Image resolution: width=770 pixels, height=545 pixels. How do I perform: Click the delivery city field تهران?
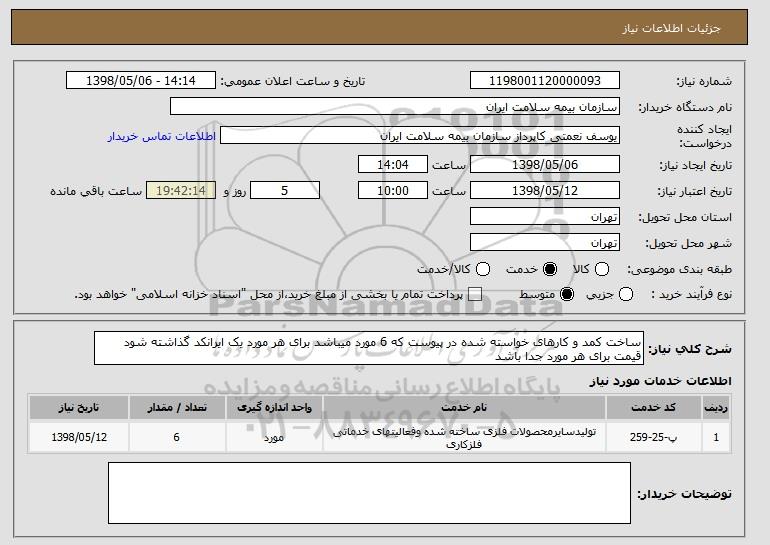[545, 243]
